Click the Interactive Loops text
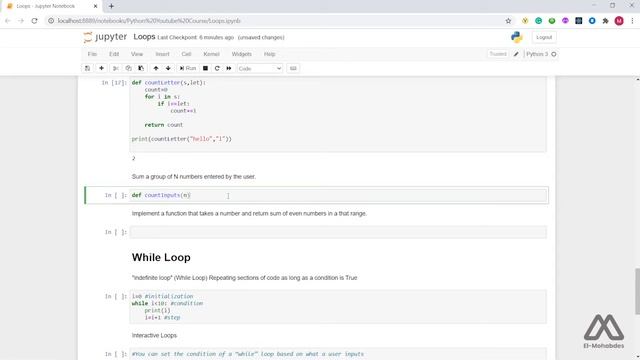The height and width of the screenshot is (360, 640). pyautogui.click(x=154, y=336)
